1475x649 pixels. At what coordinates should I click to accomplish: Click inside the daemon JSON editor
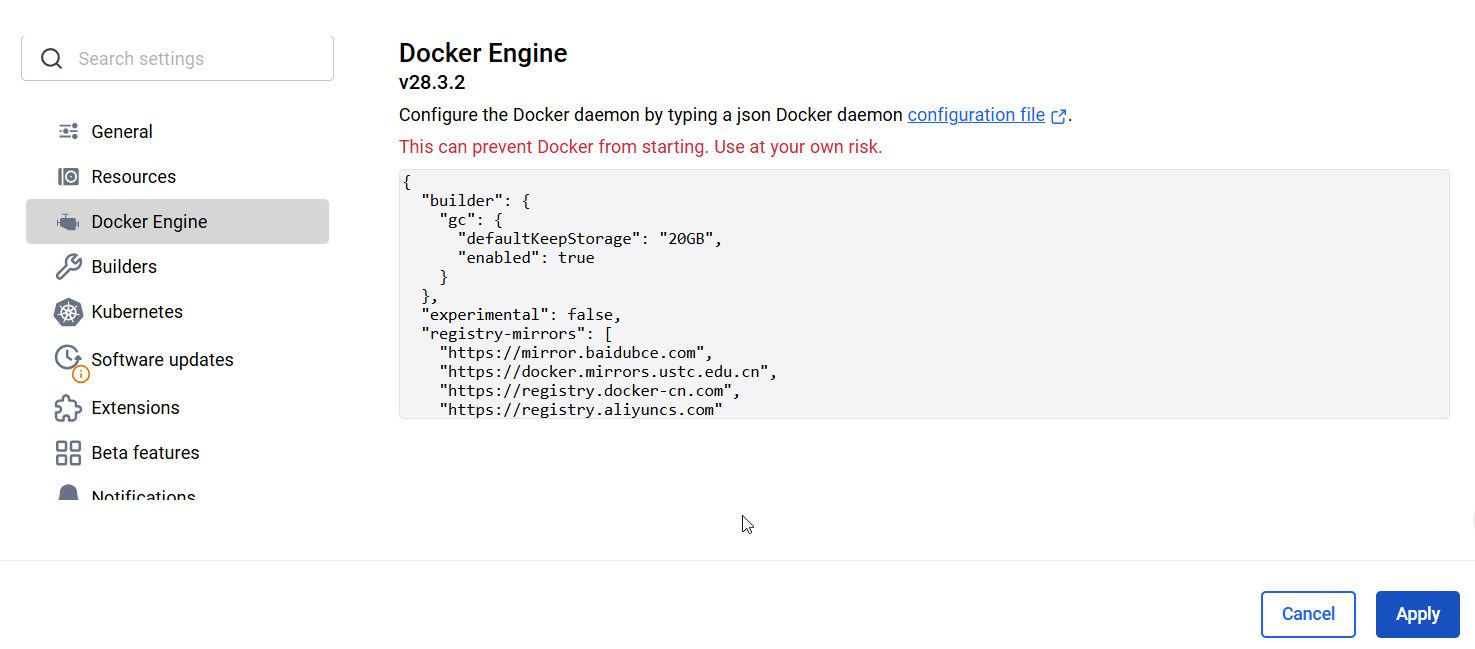[x=924, y=294]
